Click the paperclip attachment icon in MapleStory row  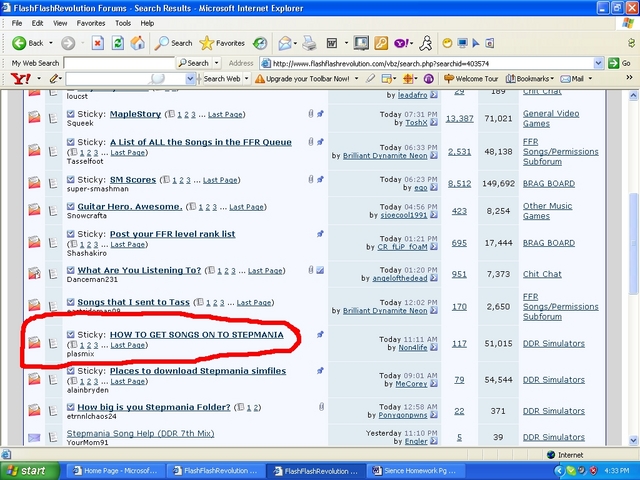pos(311,114)
